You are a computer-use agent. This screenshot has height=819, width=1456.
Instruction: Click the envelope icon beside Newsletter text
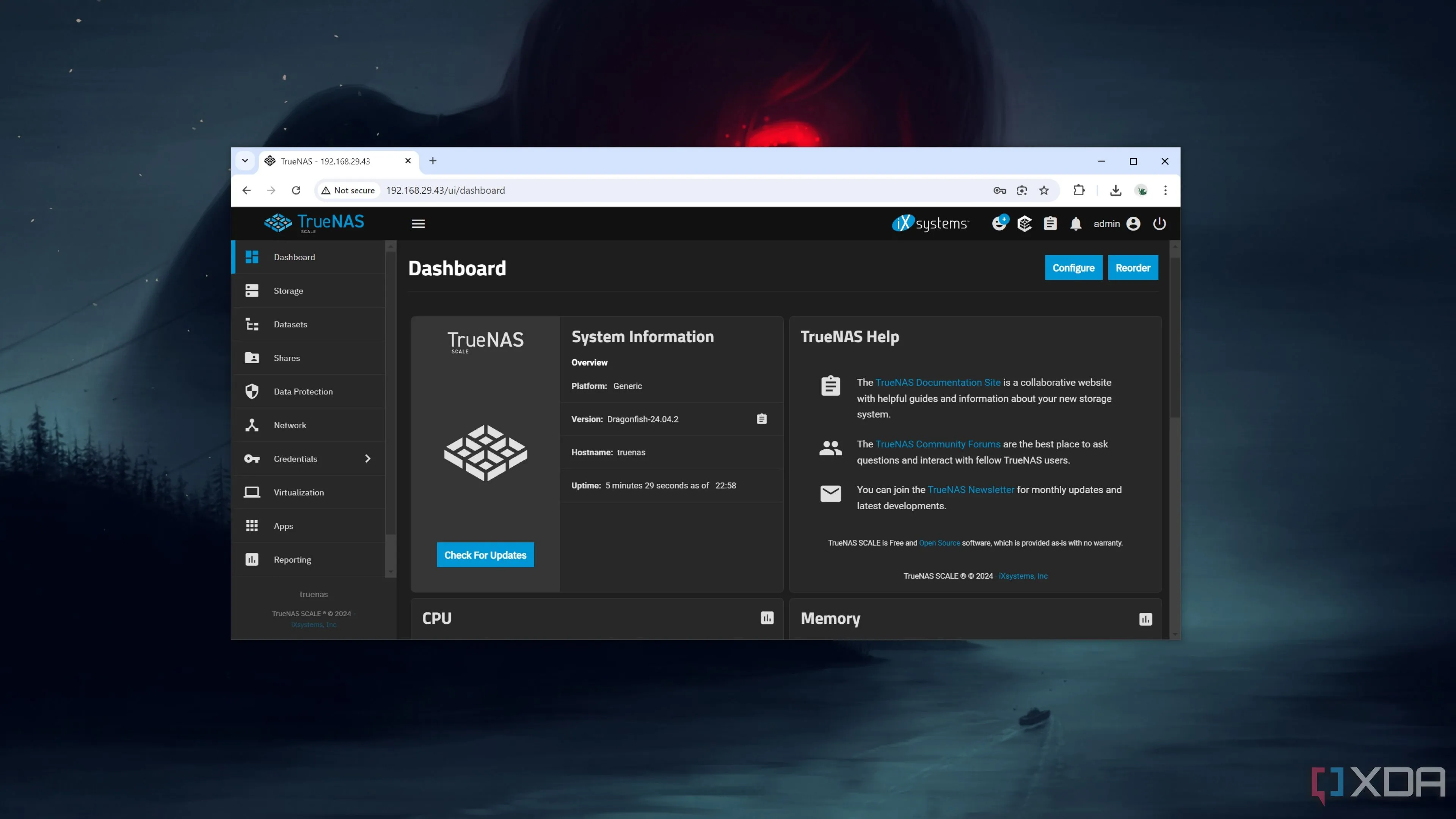pos(830,493)
